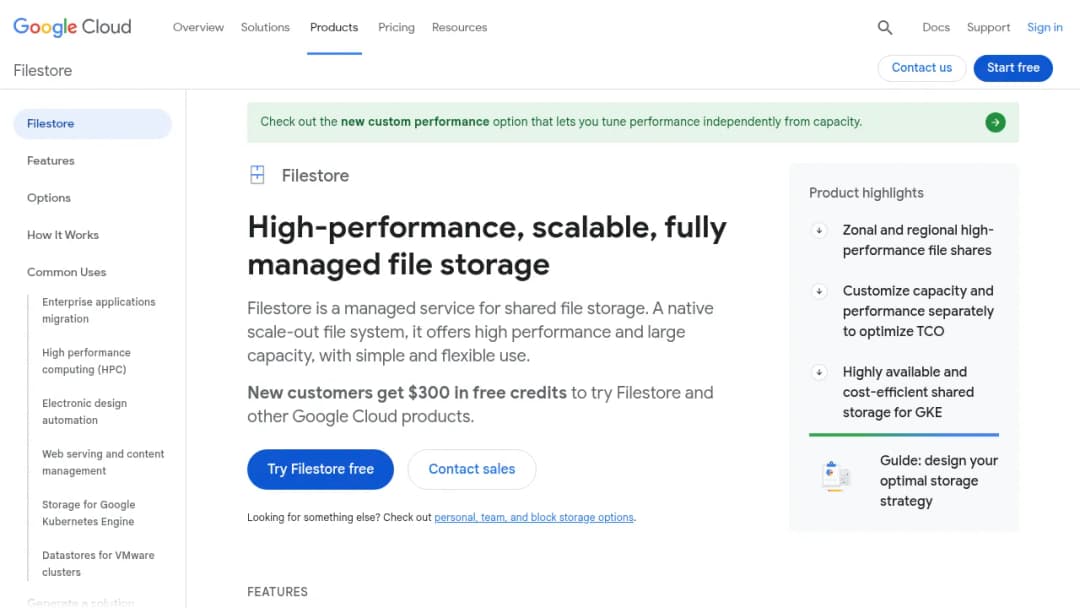Click the FEATURES section label
Viewport: 1080px width, 608px height.
click(278, 592)
